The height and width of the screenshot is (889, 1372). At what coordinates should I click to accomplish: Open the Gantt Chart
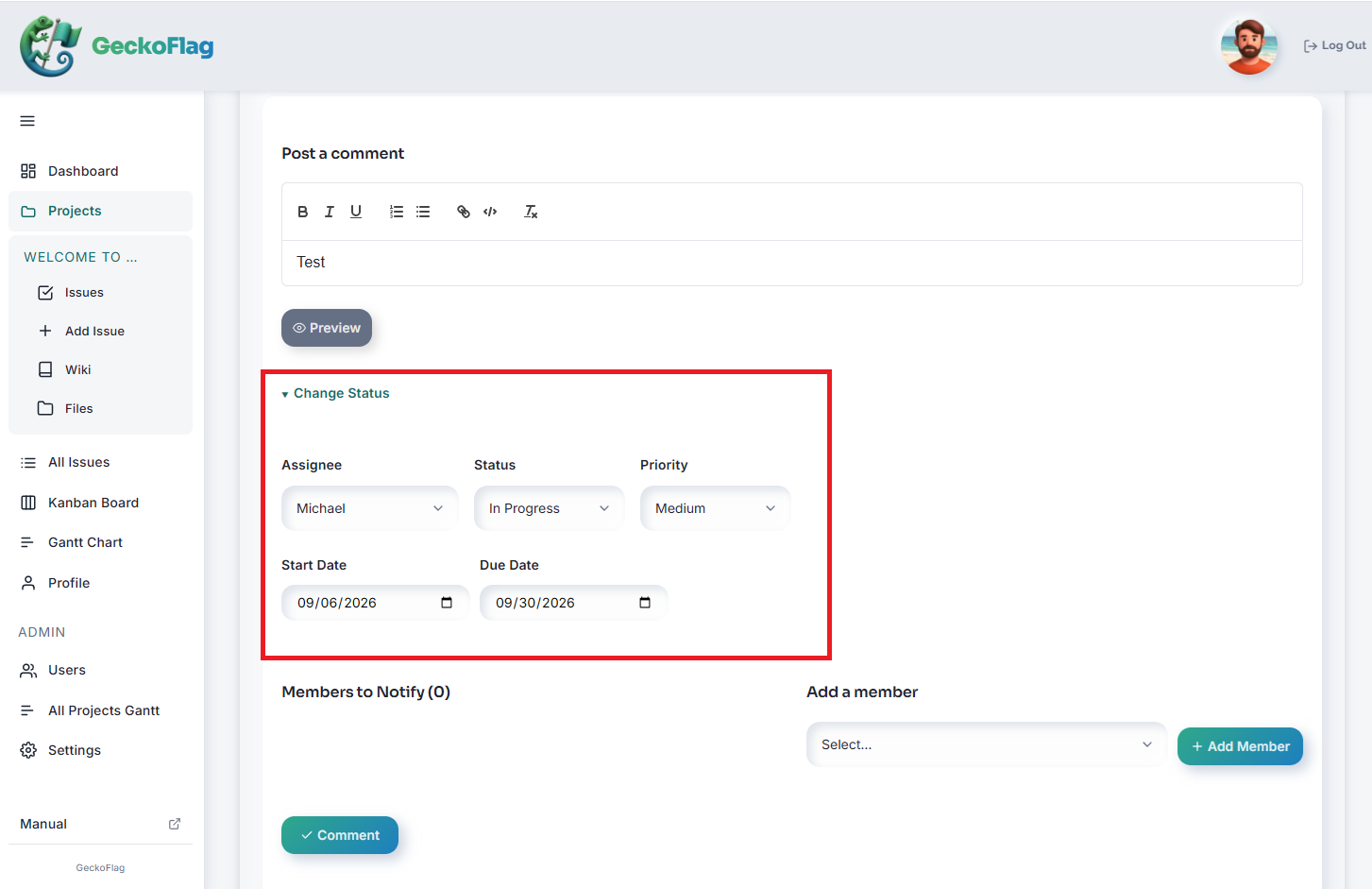pyautogui.click(x=100, y=542)
